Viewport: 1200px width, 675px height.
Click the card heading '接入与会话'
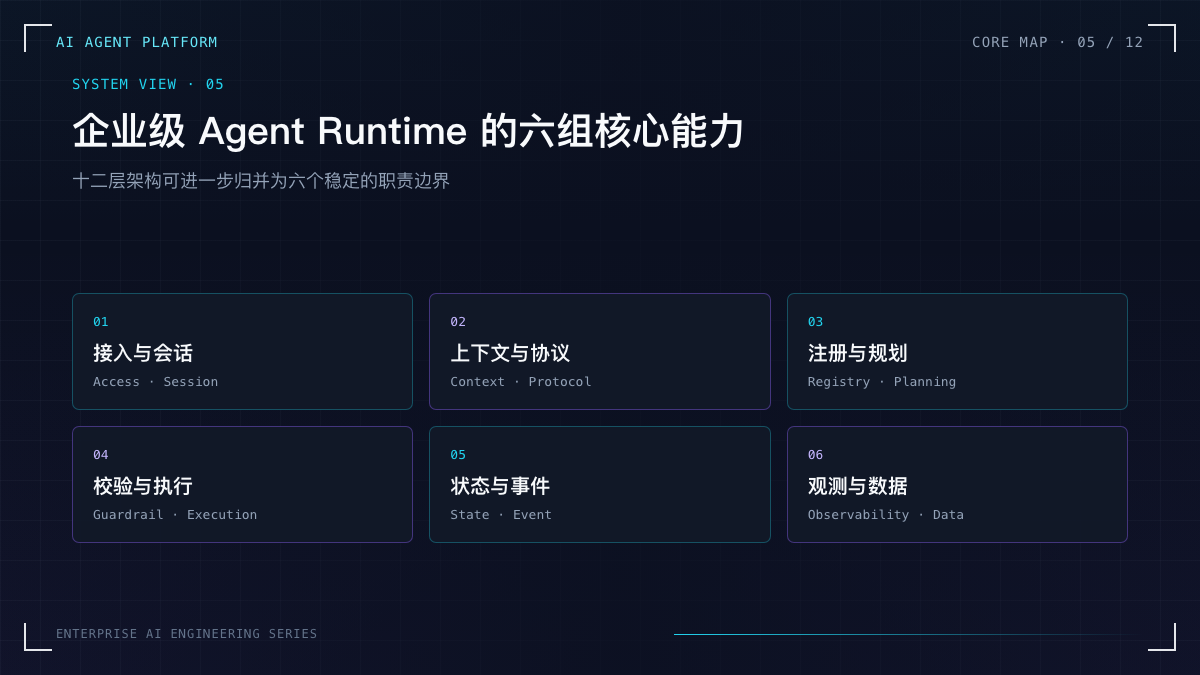143,353
